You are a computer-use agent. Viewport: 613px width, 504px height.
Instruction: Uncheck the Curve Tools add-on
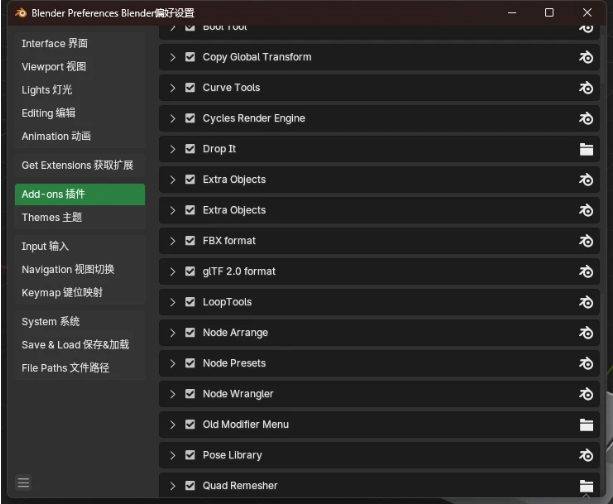[x=190, y=88]
